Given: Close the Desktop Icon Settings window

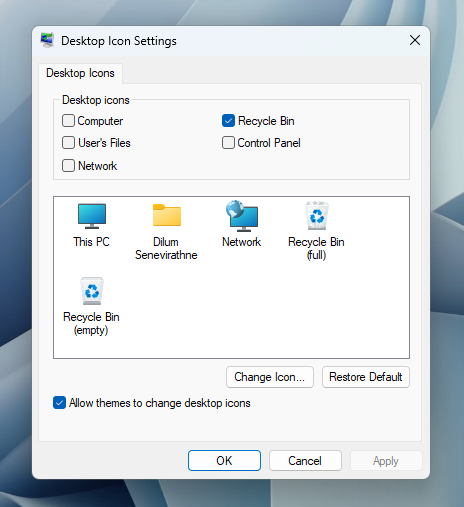Looking at the screenshot, I should click(x=415, y=40).
